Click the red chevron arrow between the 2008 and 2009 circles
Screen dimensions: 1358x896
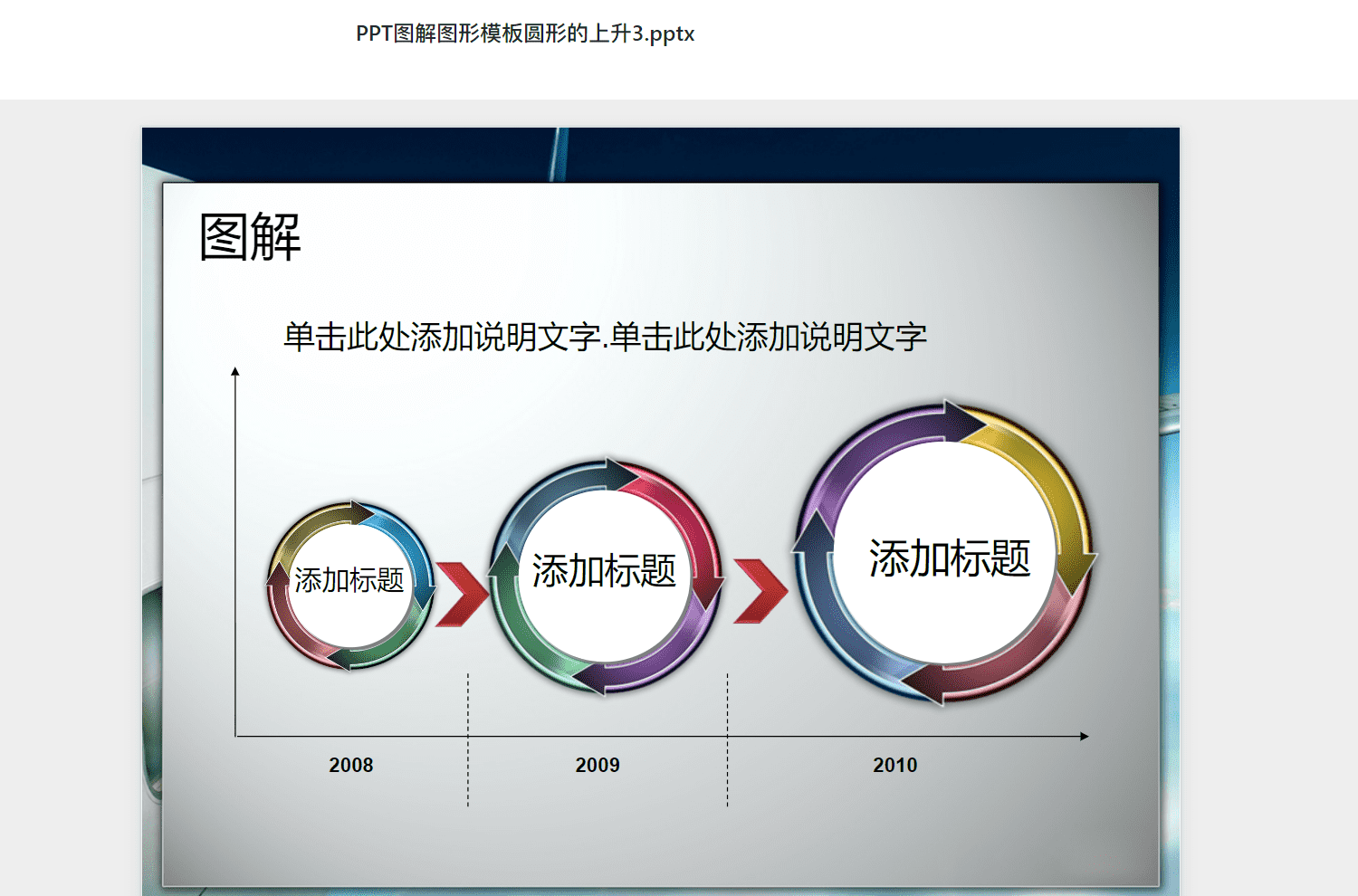click(x=462, y=594)
